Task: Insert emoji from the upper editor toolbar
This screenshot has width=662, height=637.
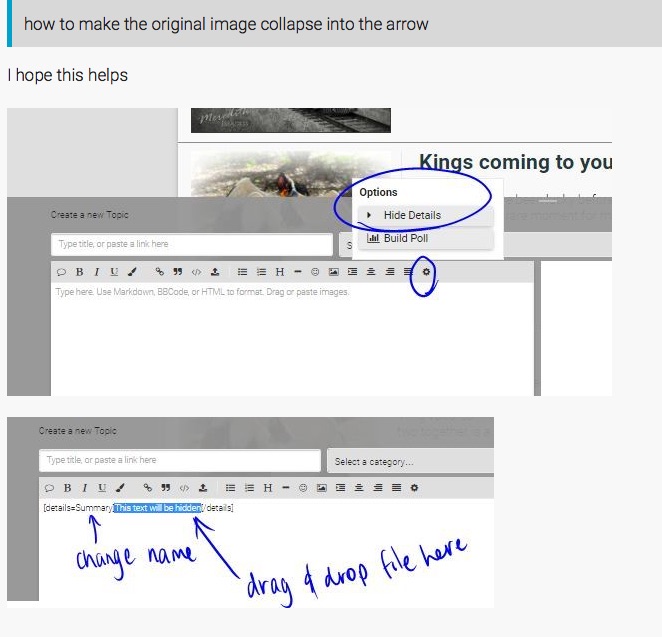Action: (x=315, y=272)
